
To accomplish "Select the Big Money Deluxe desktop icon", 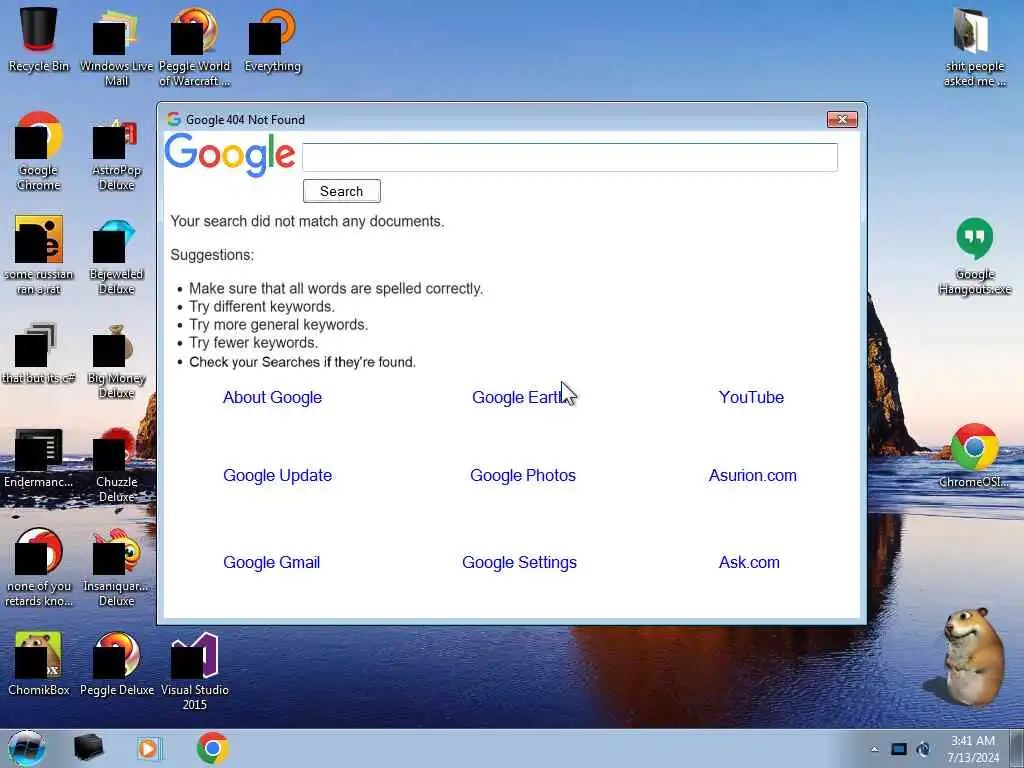I will pyautogui.click(x=116, y=360).
